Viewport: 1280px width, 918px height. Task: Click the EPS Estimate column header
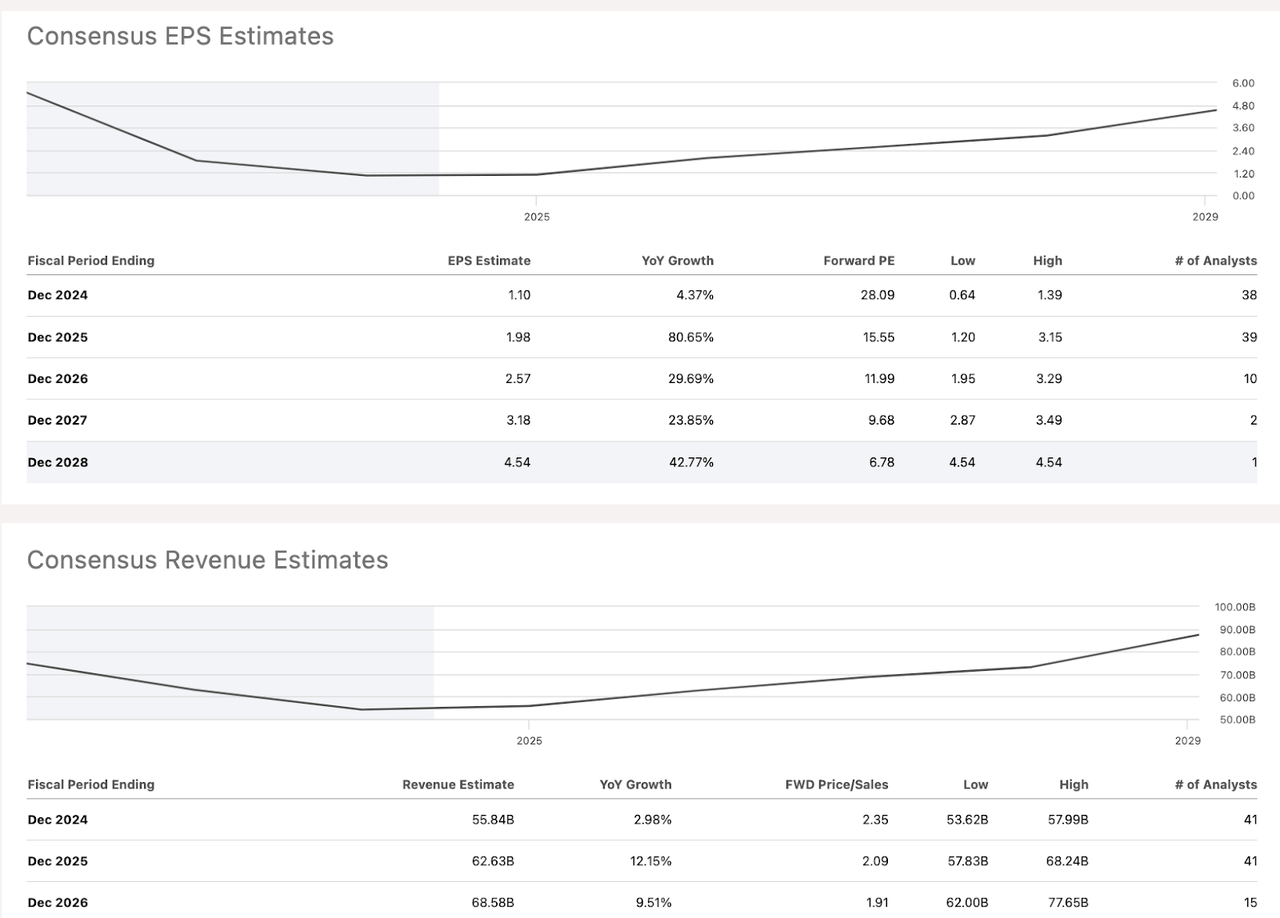[489, 261]
